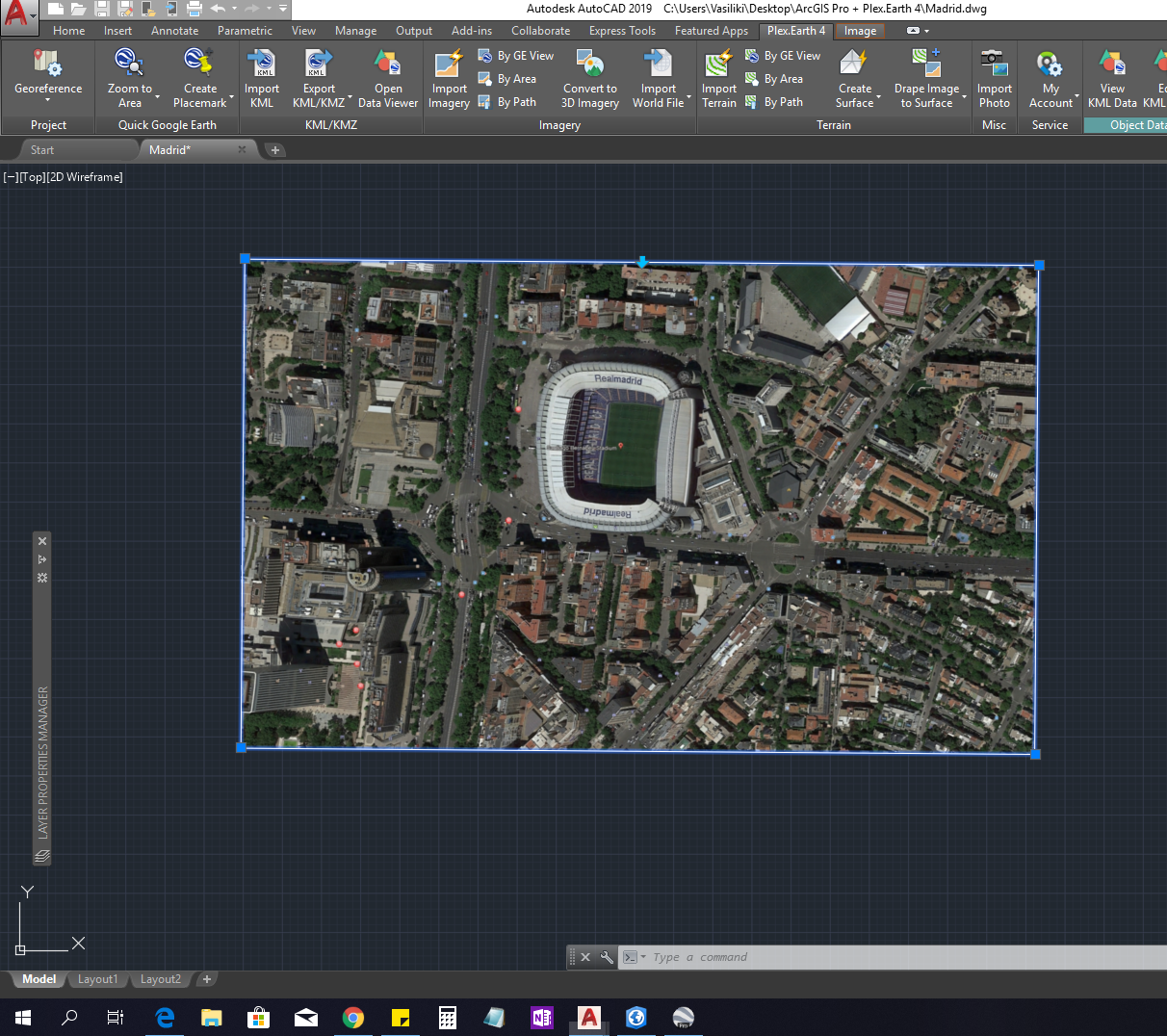
Task: Select the Plex.Earth 4 ribbon tab
Action: (x=795, y=31)
